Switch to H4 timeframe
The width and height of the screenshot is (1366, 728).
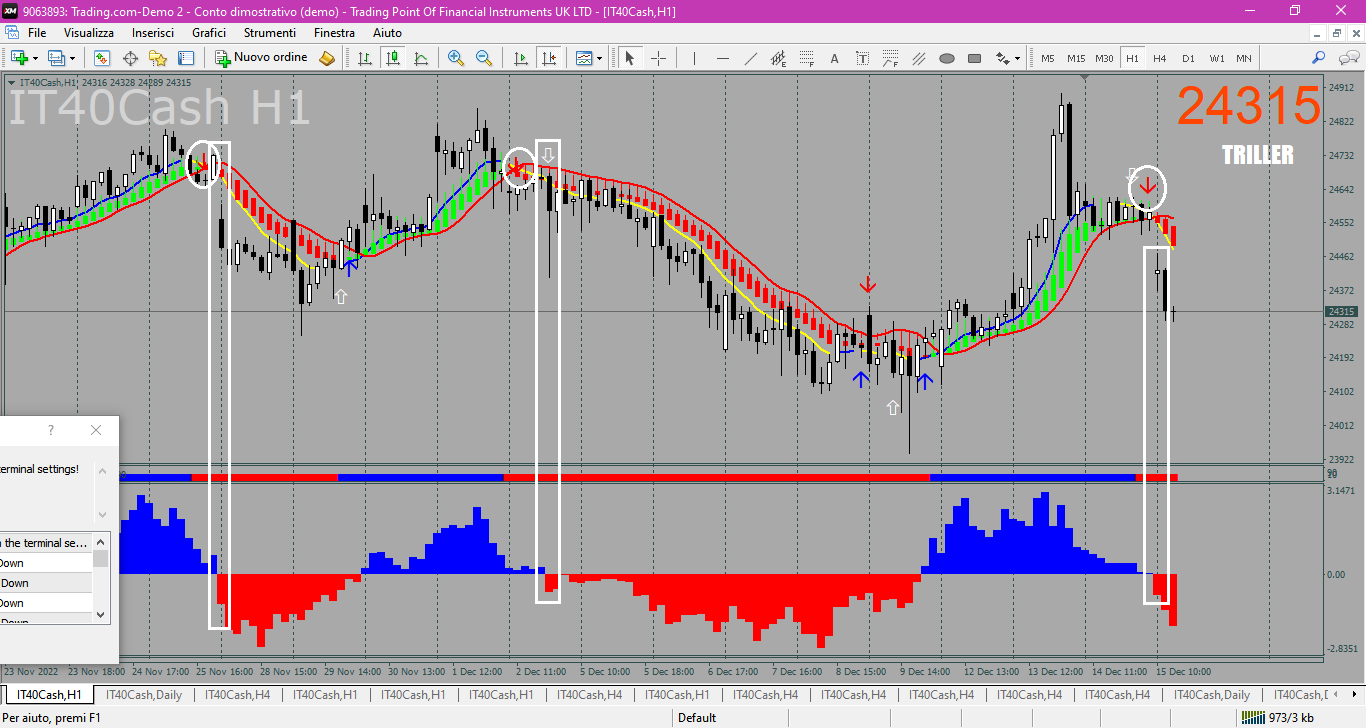click(1160, 58)
